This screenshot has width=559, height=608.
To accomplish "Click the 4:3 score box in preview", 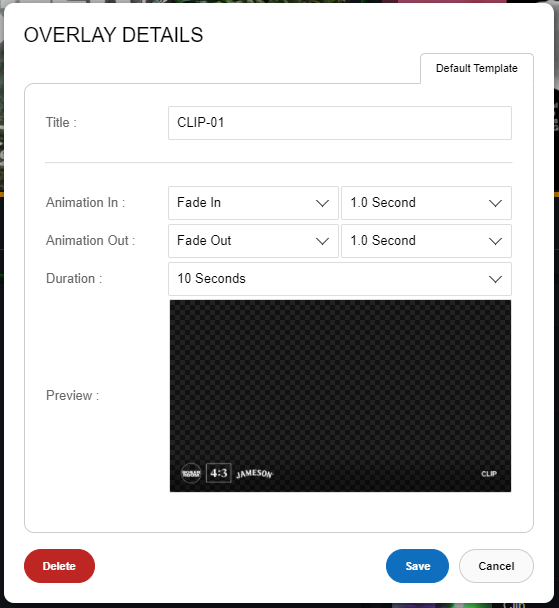I will pos(219,473).
